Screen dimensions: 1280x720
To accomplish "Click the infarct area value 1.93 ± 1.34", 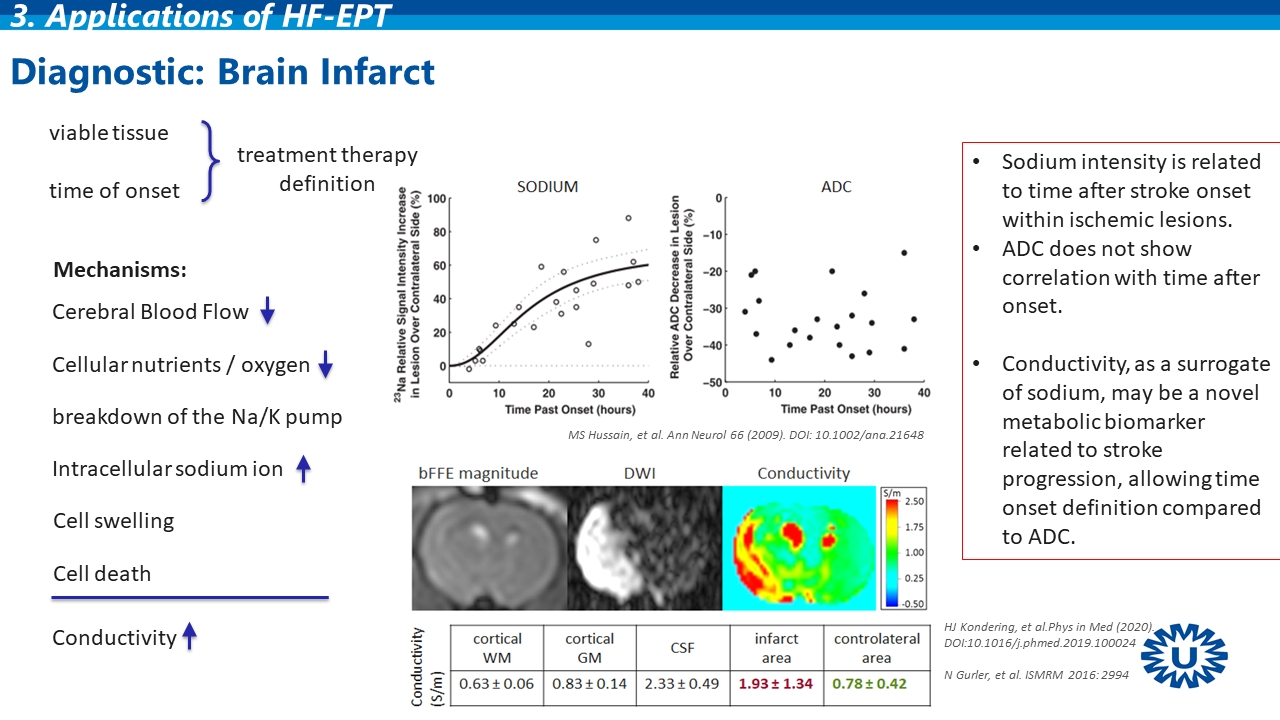I will coord(776,684).
